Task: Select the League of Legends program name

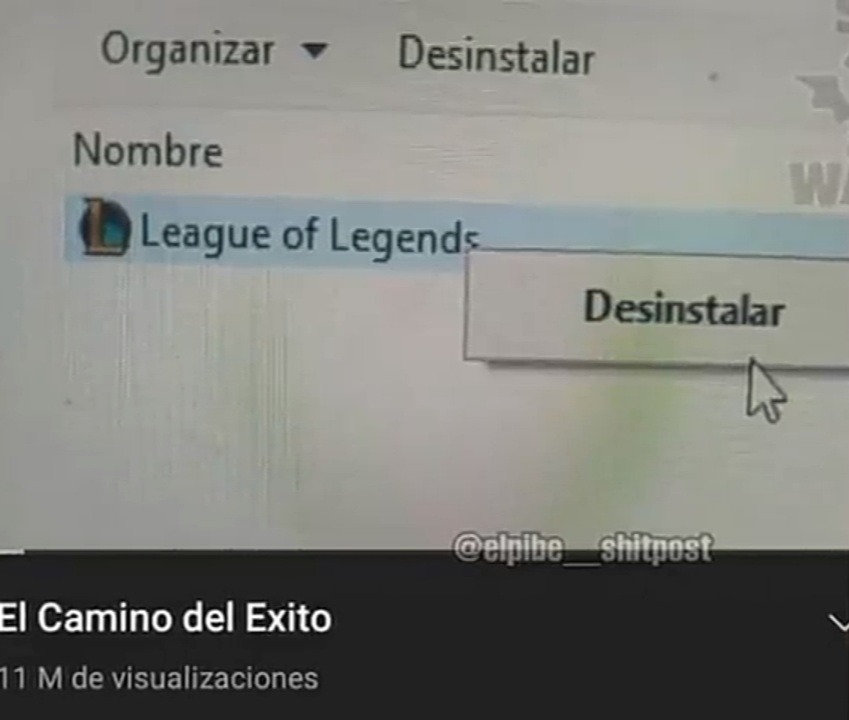Action: tap(310, 235)
